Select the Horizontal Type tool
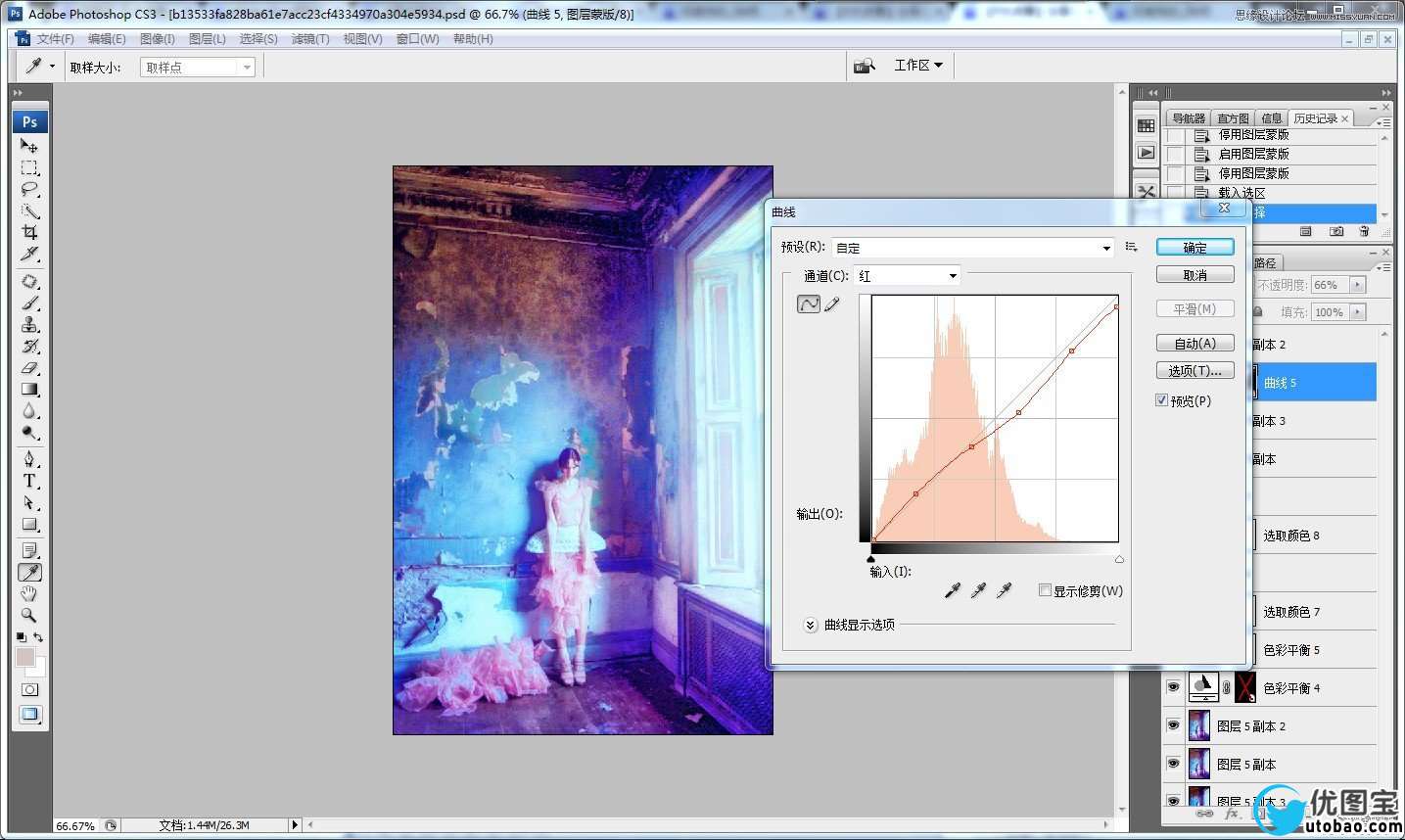 pyautogui.click(x=29, y=481)
